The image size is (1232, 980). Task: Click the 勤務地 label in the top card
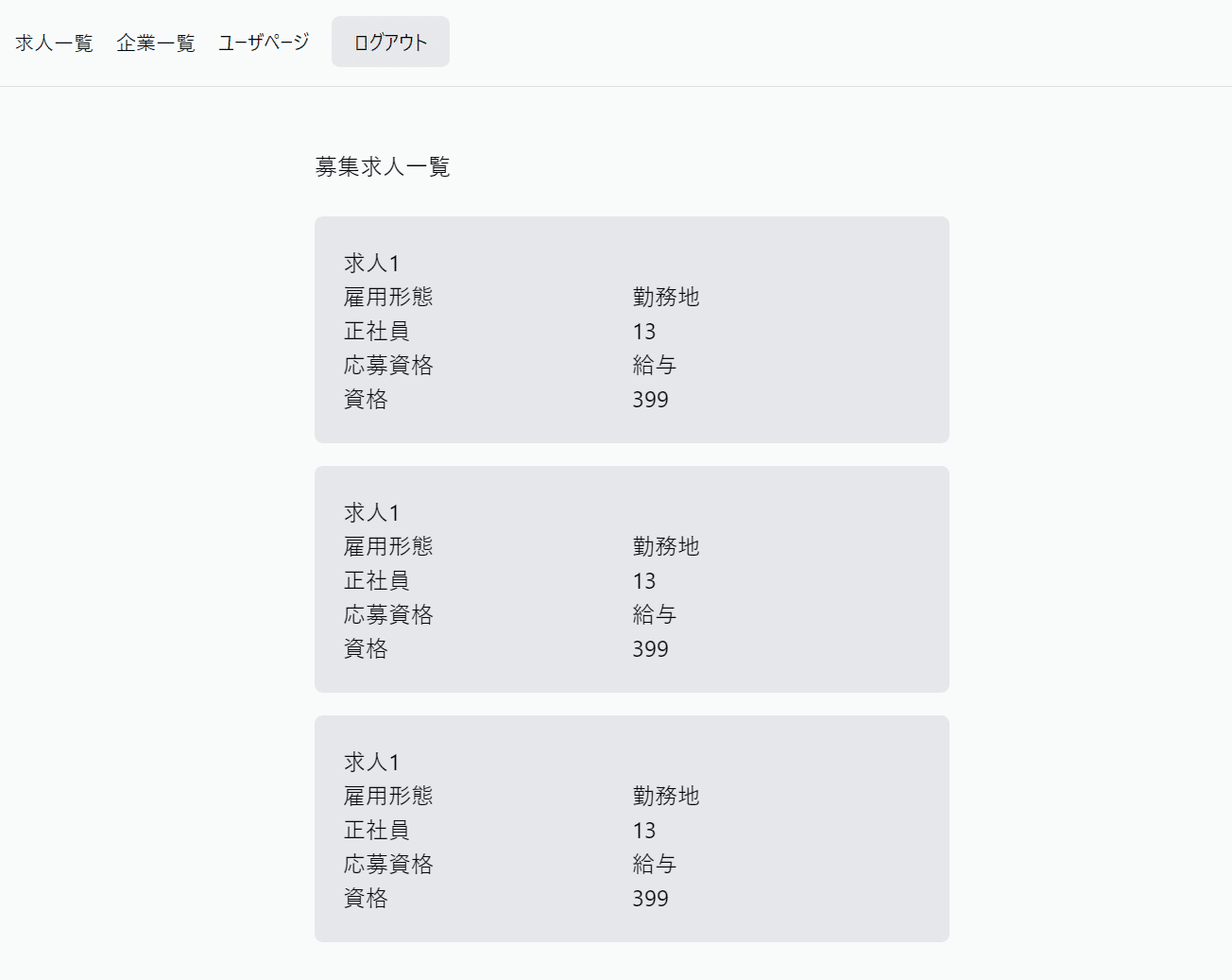point(665,297)
